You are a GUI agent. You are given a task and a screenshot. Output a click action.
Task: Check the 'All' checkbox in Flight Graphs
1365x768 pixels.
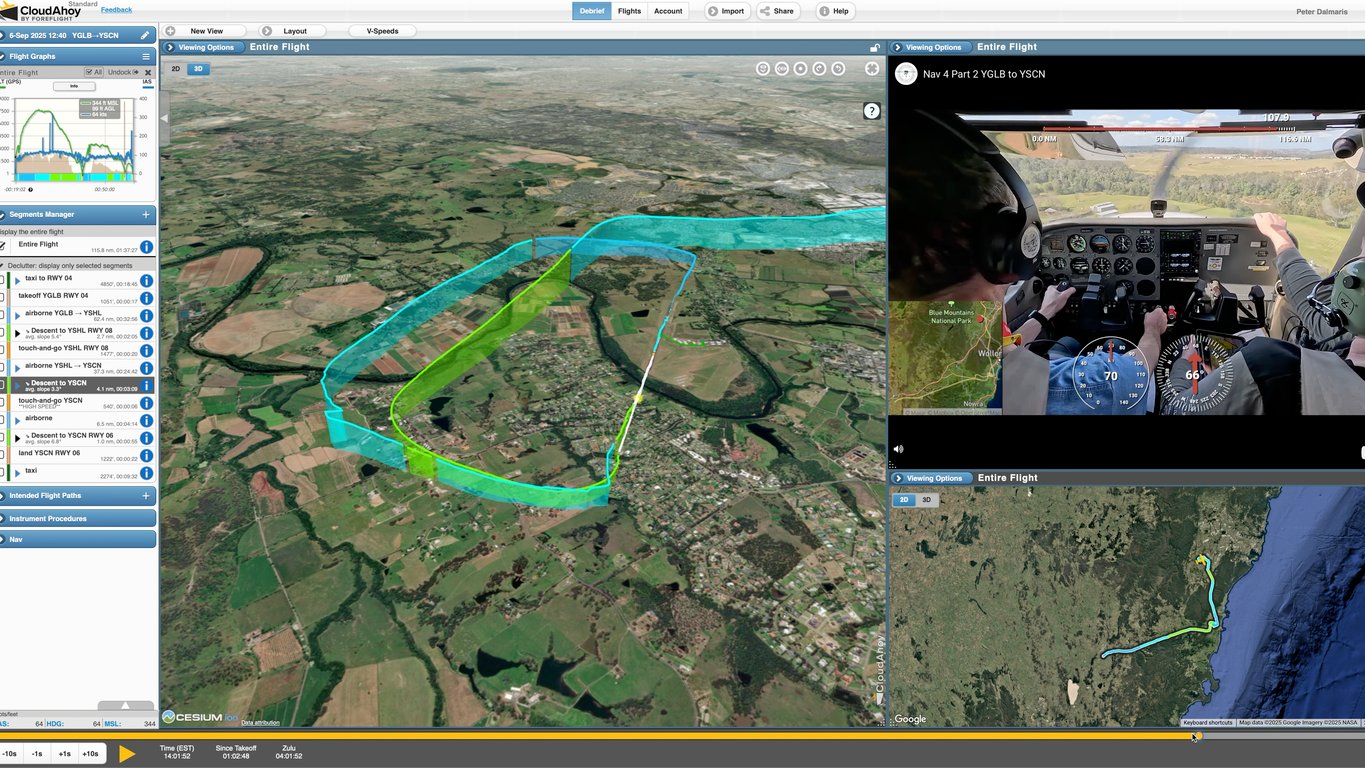[x=89, y=72]
